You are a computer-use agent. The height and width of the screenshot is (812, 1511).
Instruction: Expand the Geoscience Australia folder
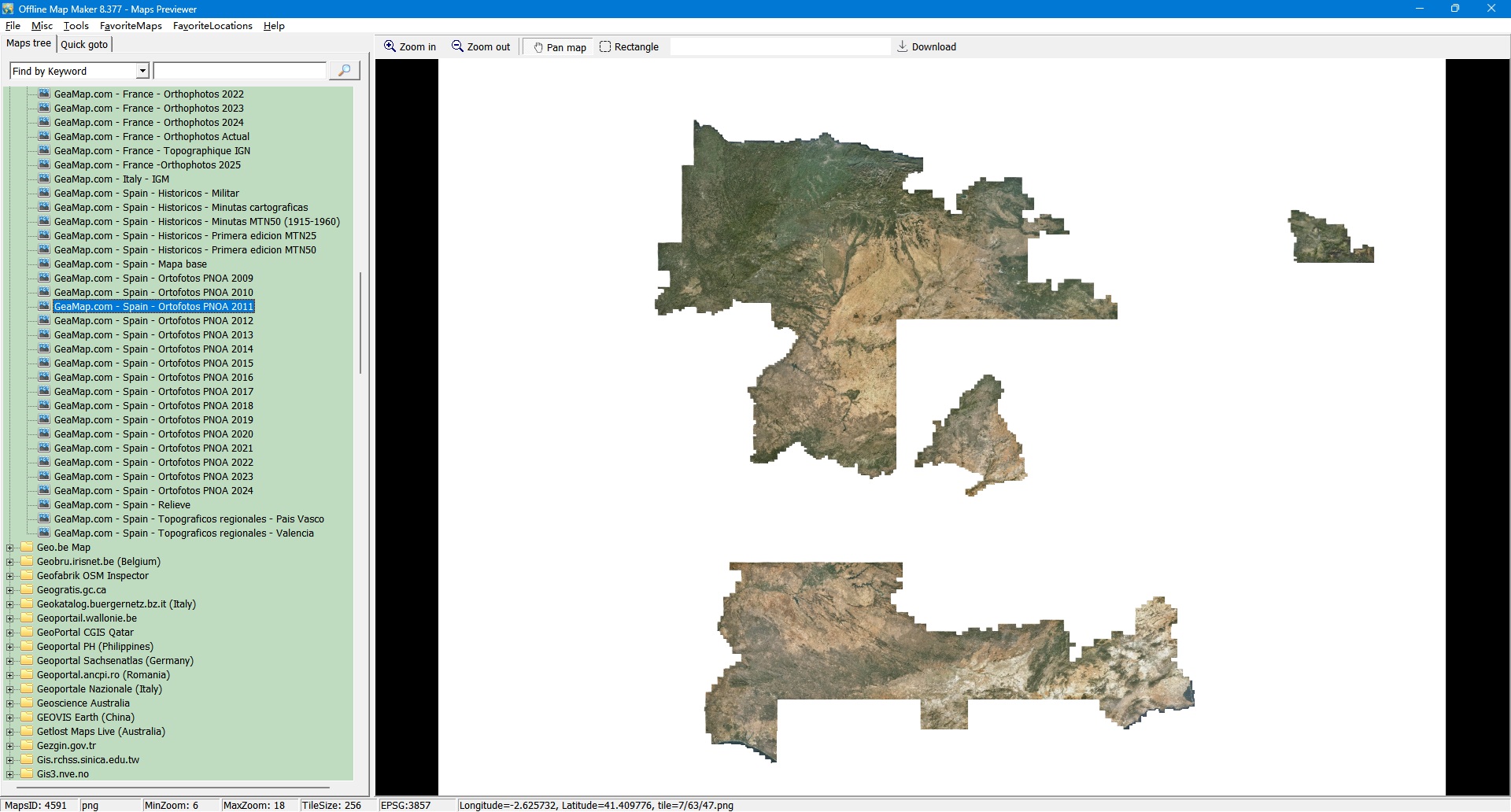9,703
